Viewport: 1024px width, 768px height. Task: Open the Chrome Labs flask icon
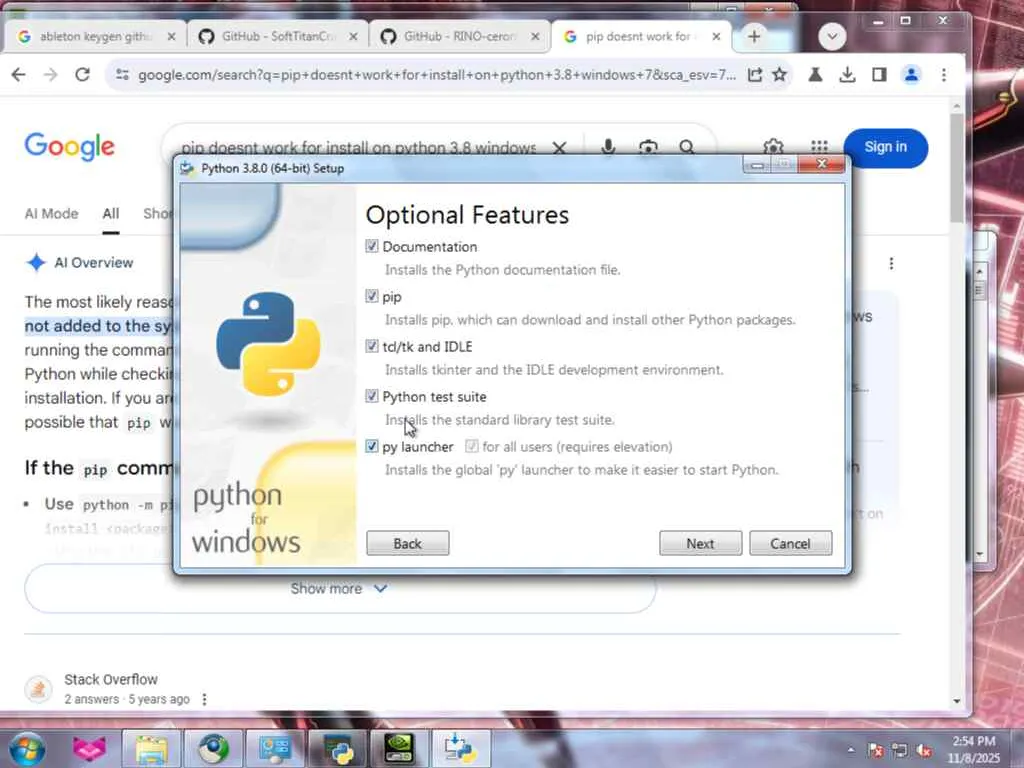815,74
